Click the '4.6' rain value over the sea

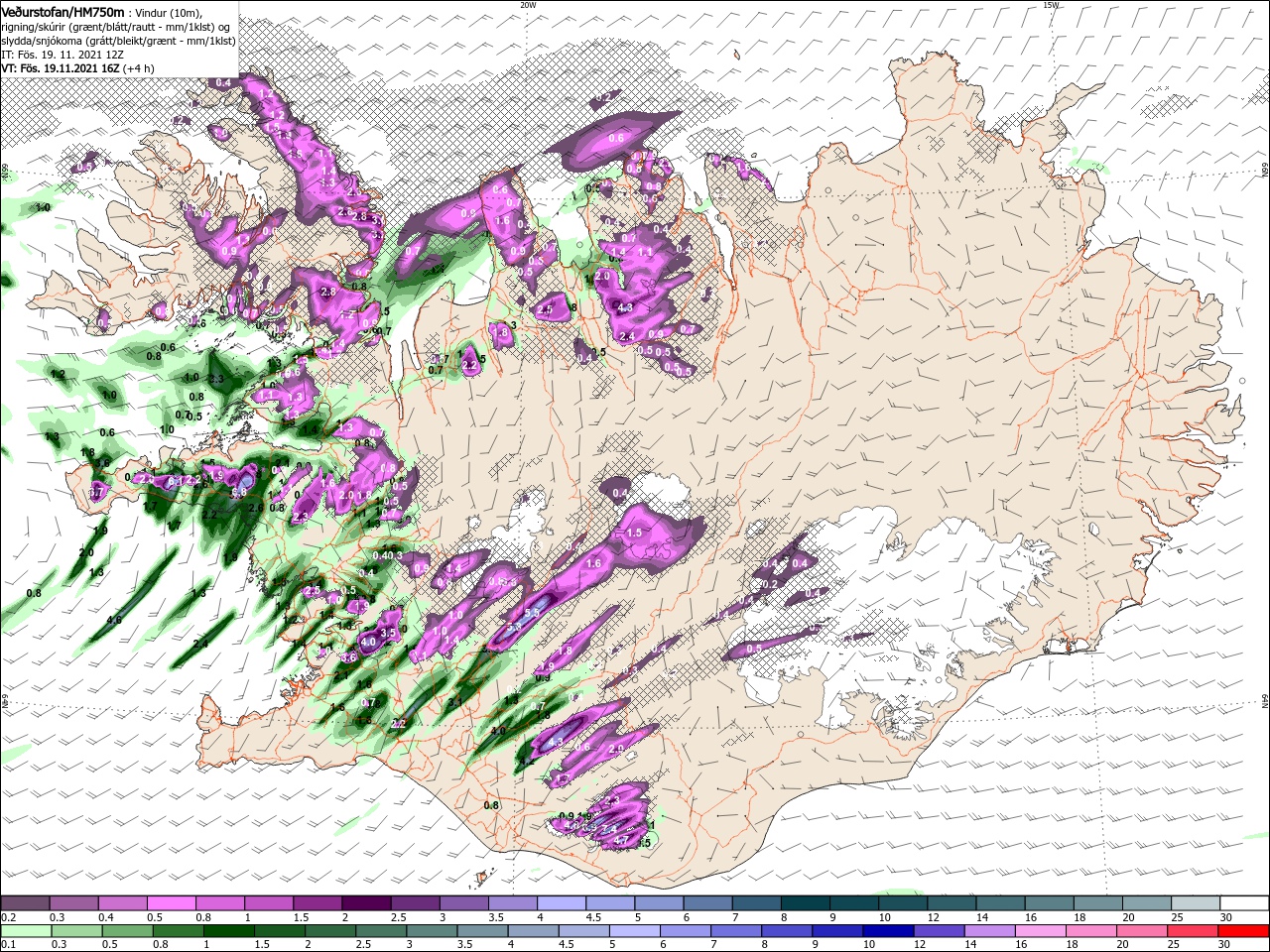coord(113,621)
